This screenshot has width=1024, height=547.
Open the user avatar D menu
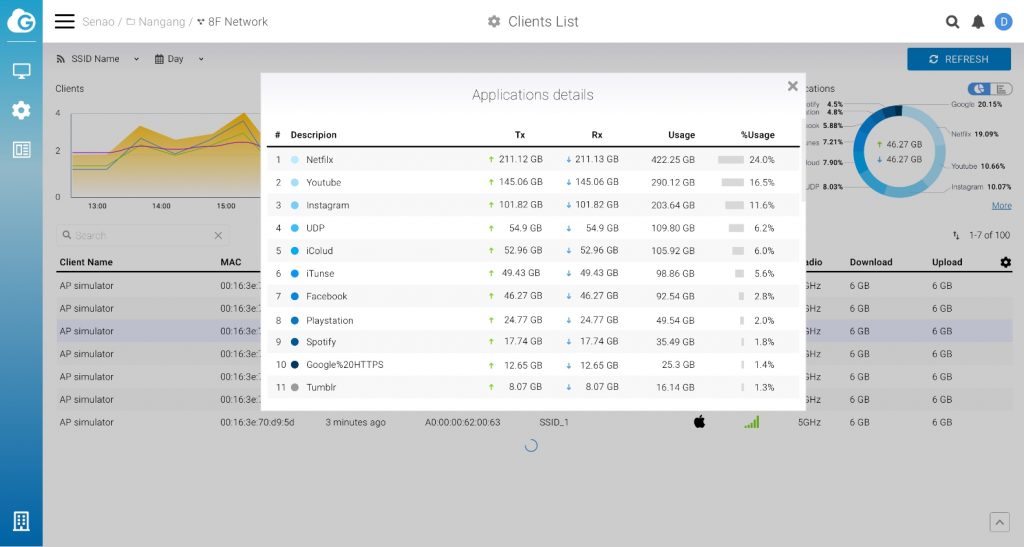pos(1003,22)
